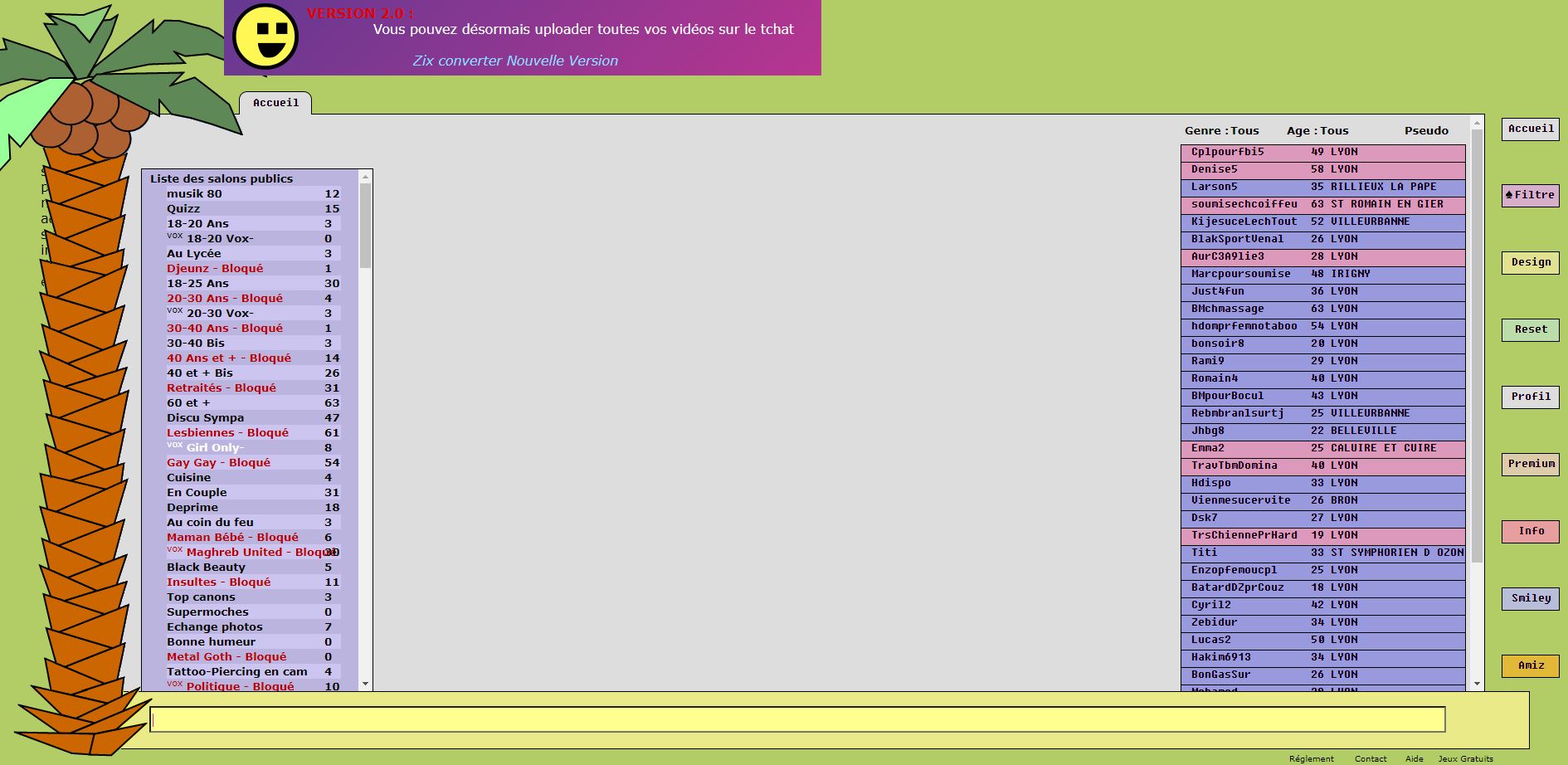Sort user list by Pseudo
The height and width of the screenshot is (765, 1568).
click(x=1426, y=131)
